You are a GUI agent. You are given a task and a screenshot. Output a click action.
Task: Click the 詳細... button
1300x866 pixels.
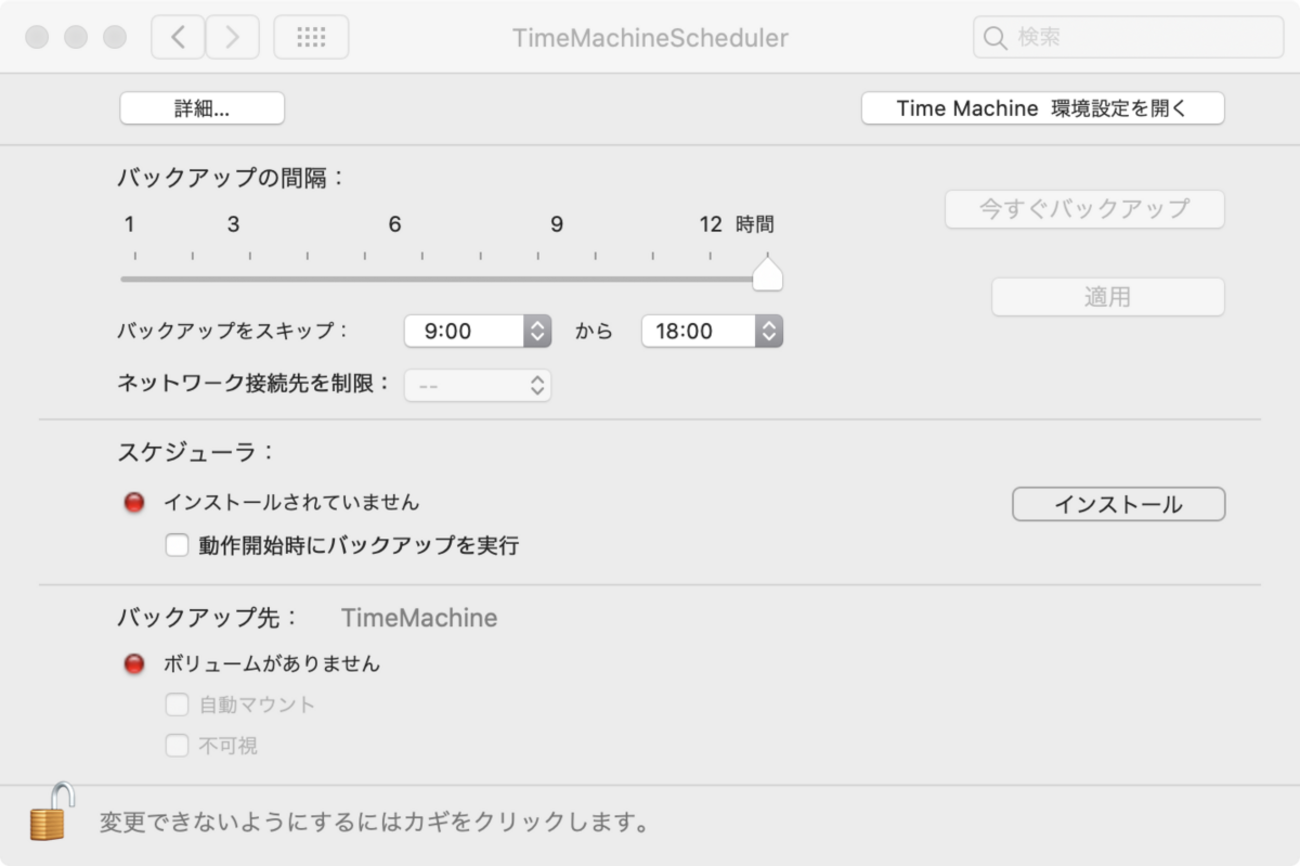(x=202, y=108)
